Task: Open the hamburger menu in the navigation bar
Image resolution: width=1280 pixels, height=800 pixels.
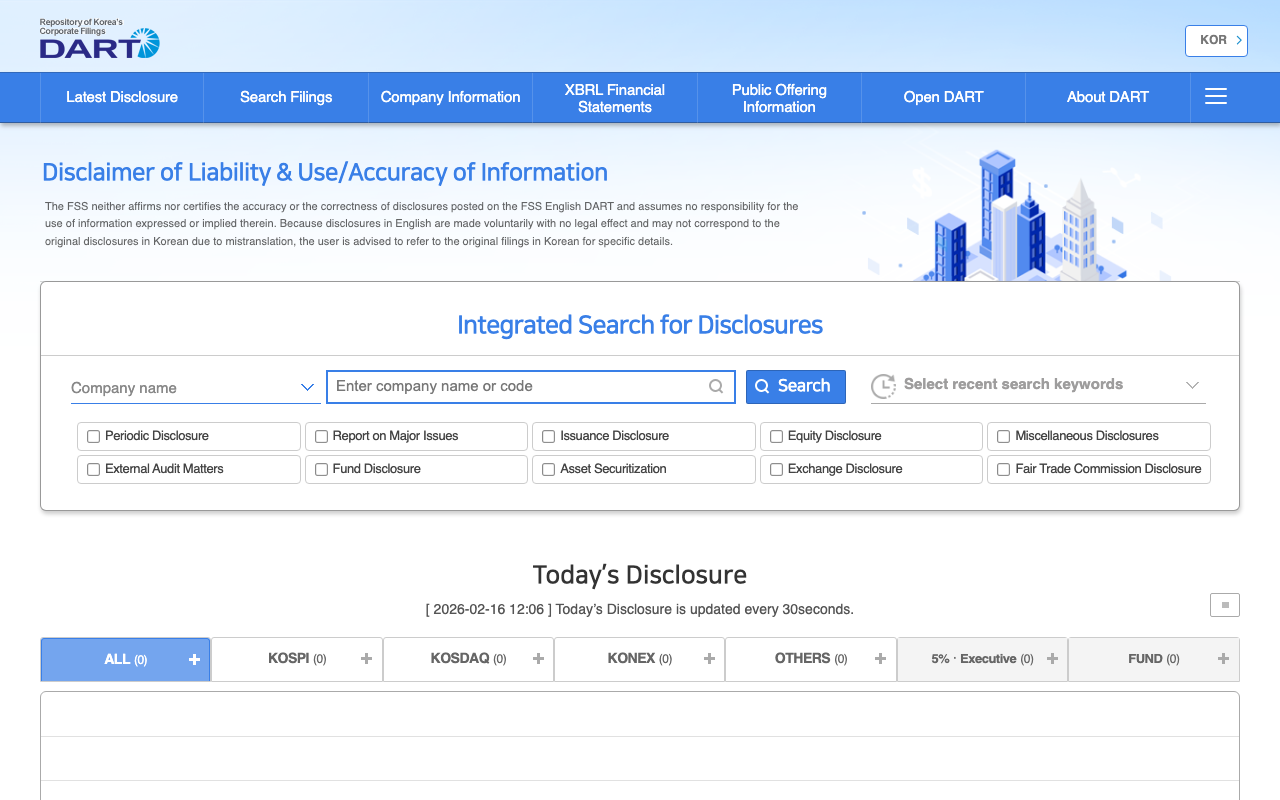Action: point(1216,96)
